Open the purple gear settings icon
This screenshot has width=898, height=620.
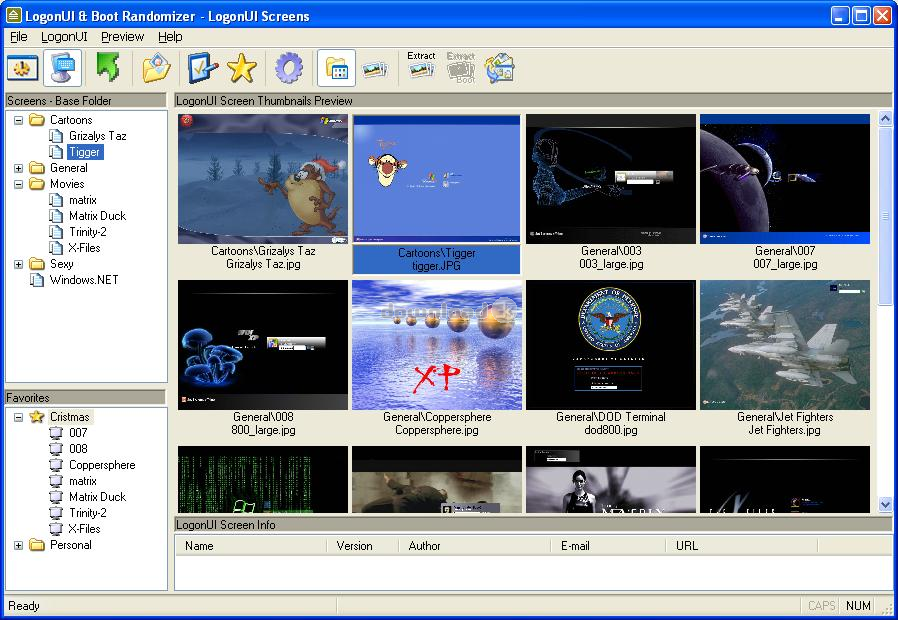point(289,68)
